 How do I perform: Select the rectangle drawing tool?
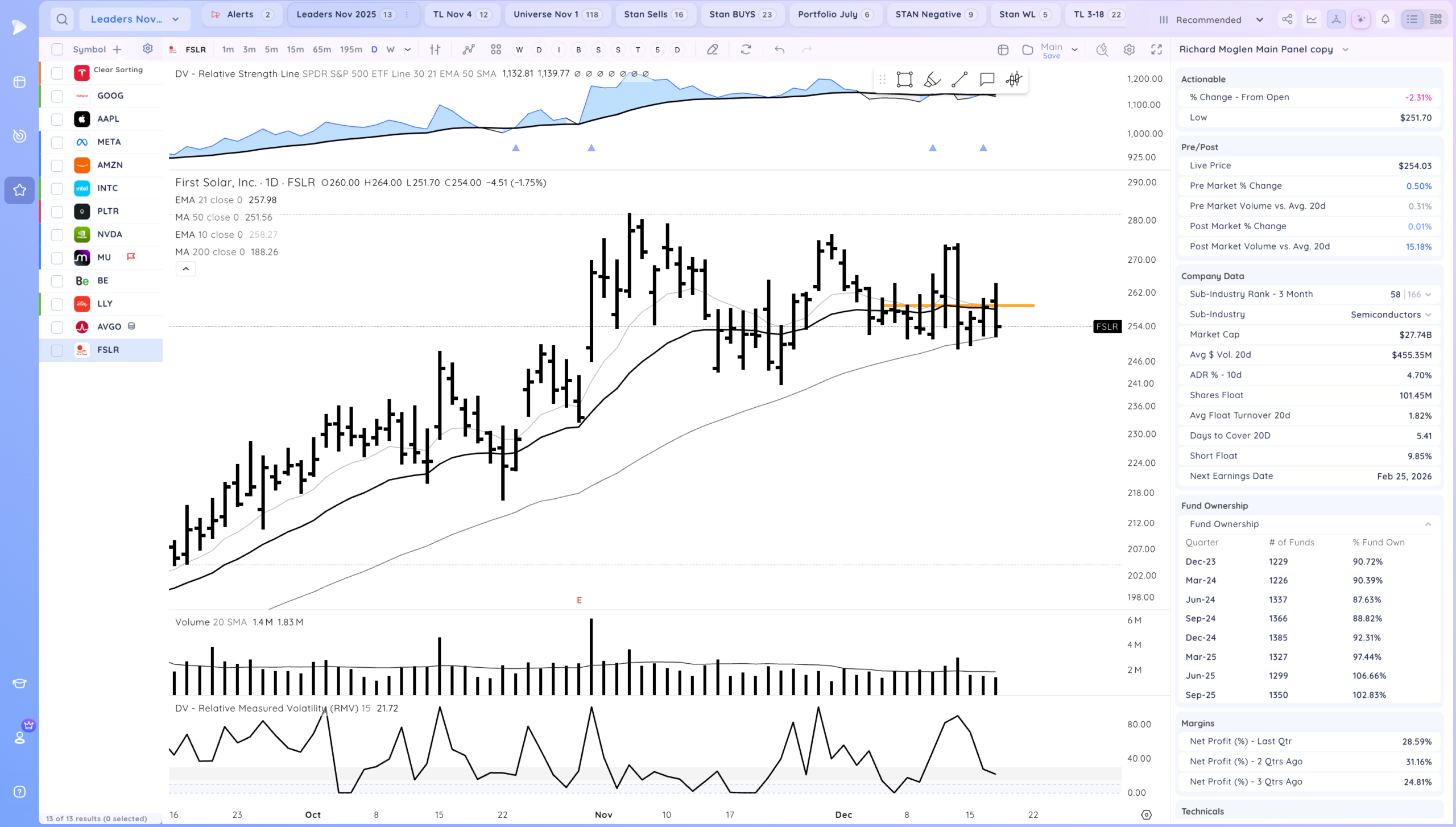pyautogui.click(x=904, y=80)
